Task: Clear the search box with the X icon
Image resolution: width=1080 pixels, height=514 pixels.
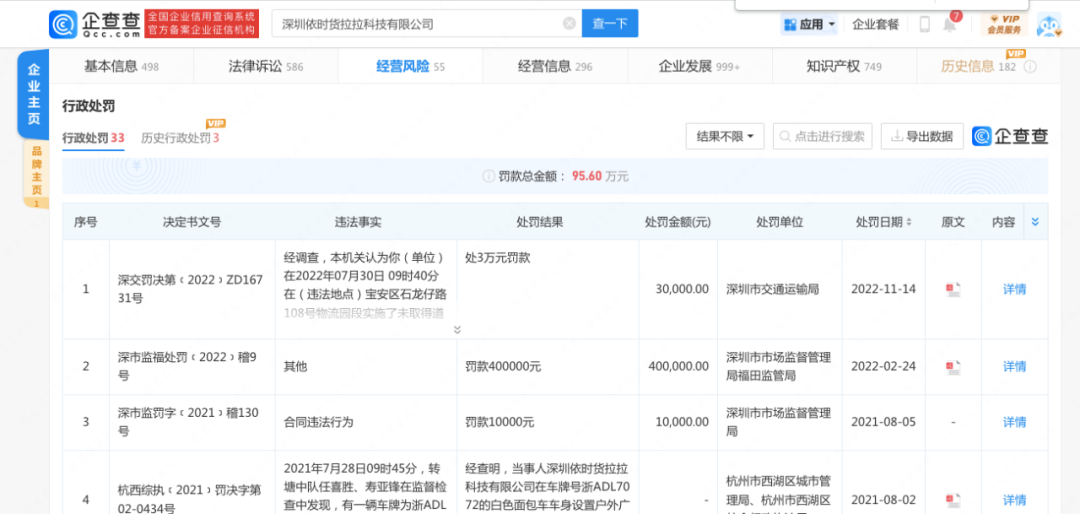Action: (x=569, y=23)
